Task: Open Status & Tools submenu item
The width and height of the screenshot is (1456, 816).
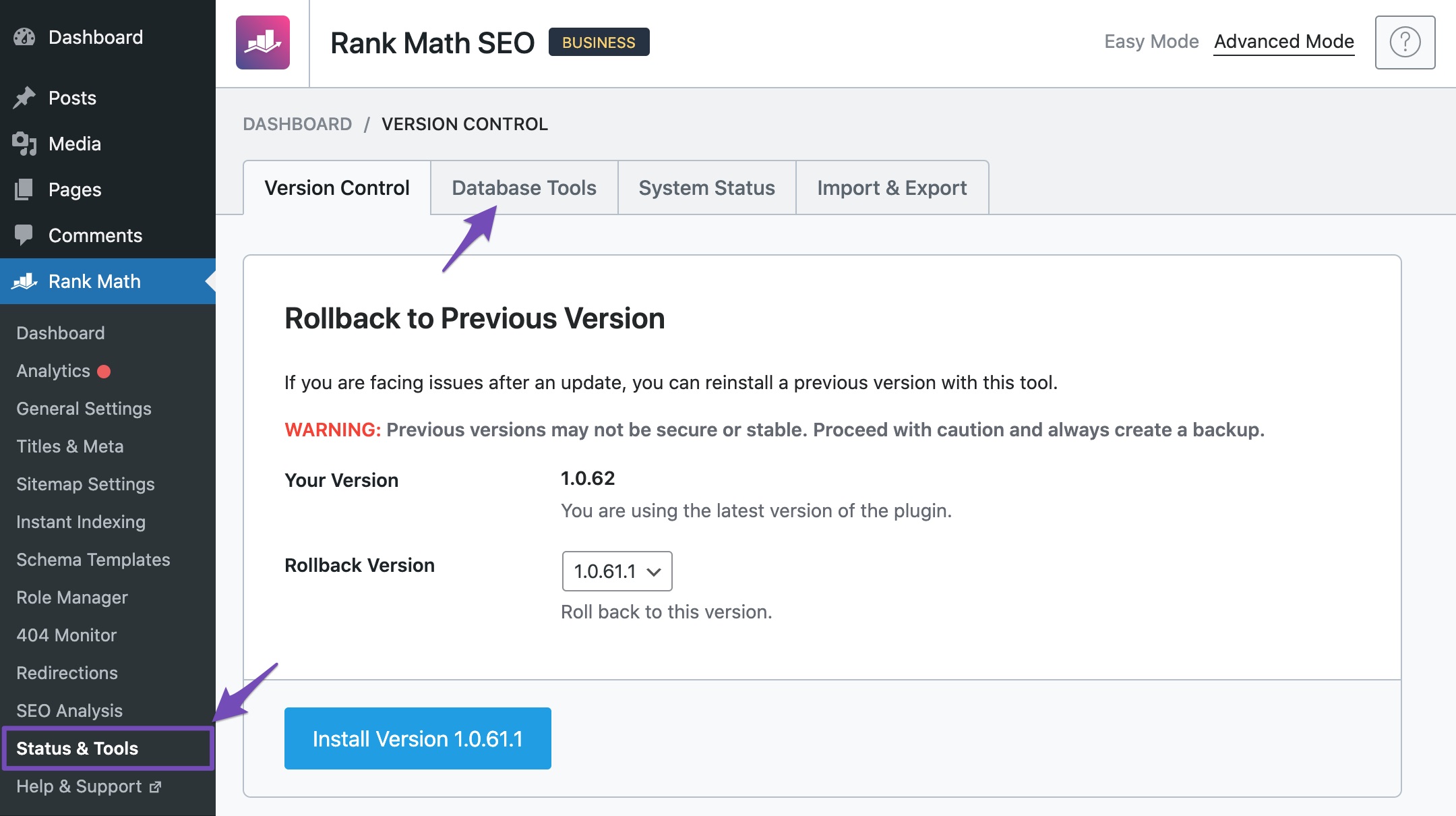Action: (77, 749)
